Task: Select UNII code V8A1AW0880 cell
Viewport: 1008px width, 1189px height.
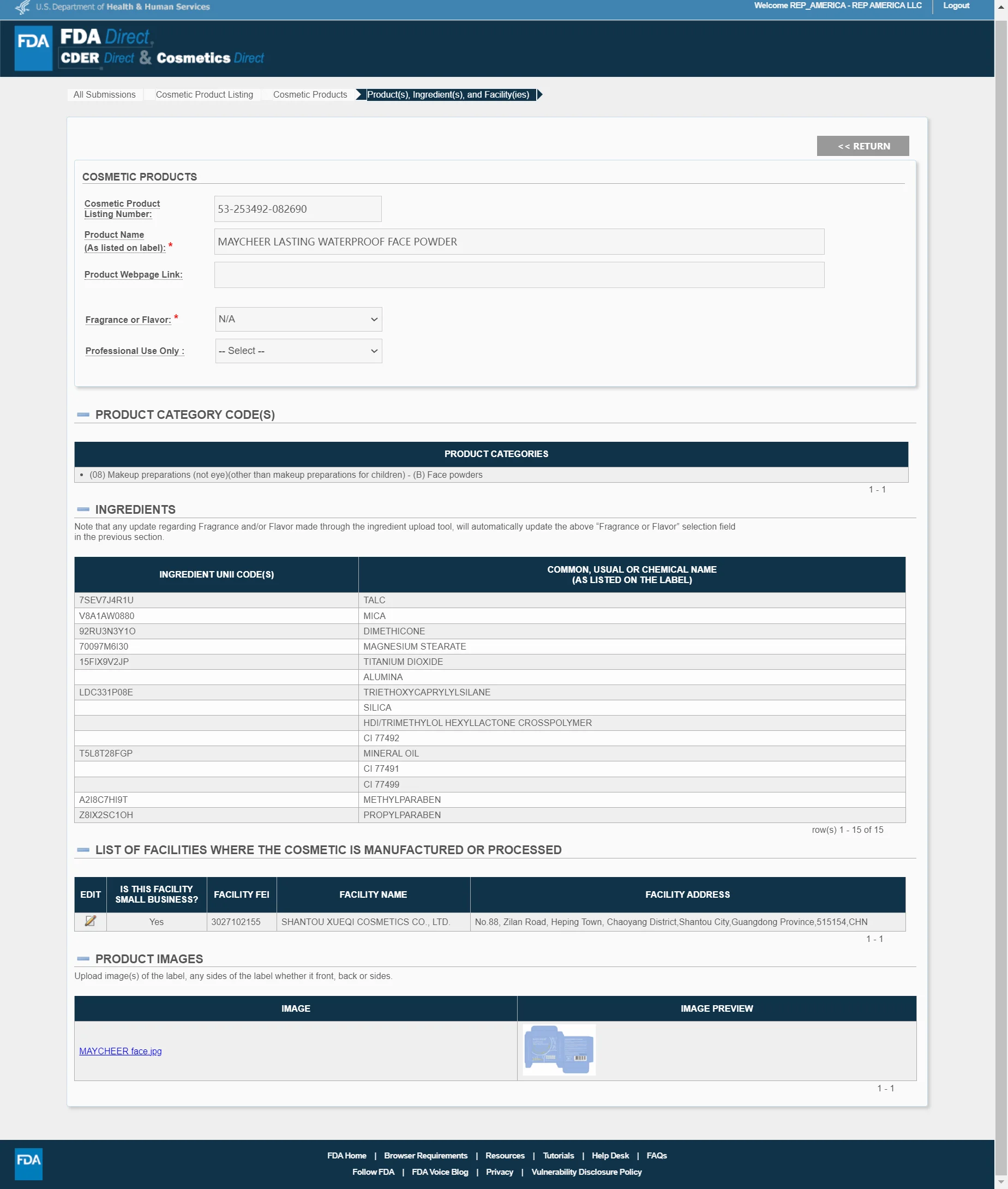Action: click(217, 616)
